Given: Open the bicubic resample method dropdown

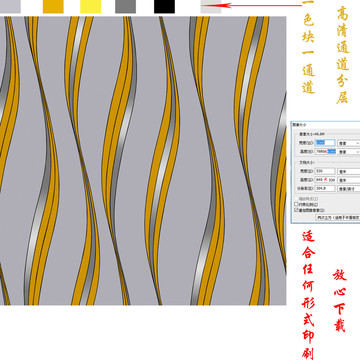Looking at the screenshot, I should click(x=338, y=218).
